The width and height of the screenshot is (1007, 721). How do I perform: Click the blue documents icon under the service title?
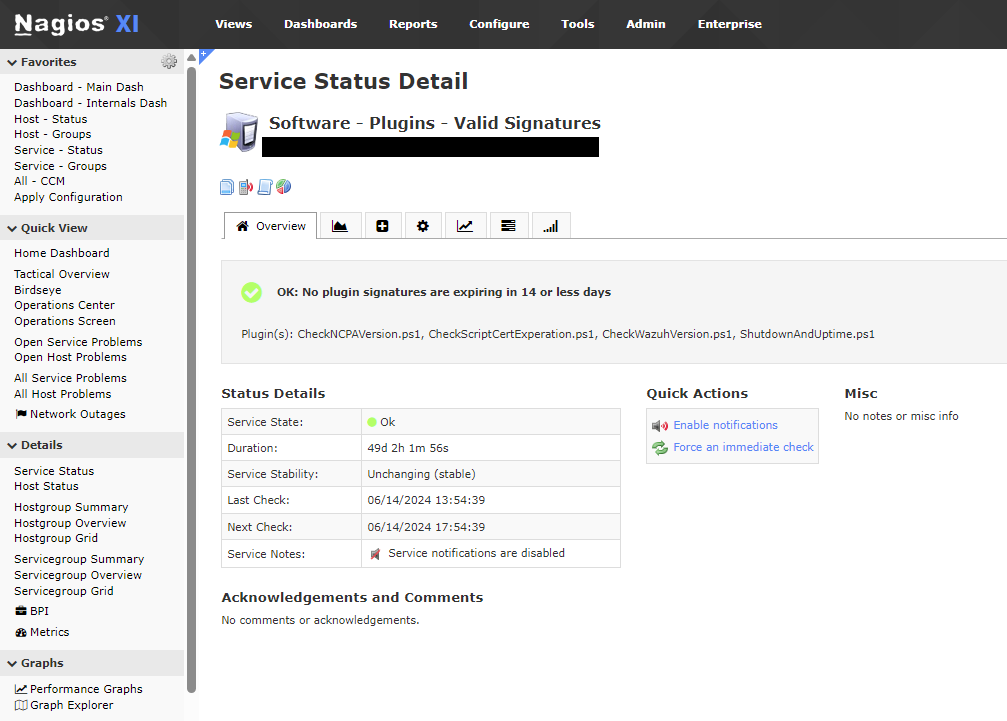(227, 187)
